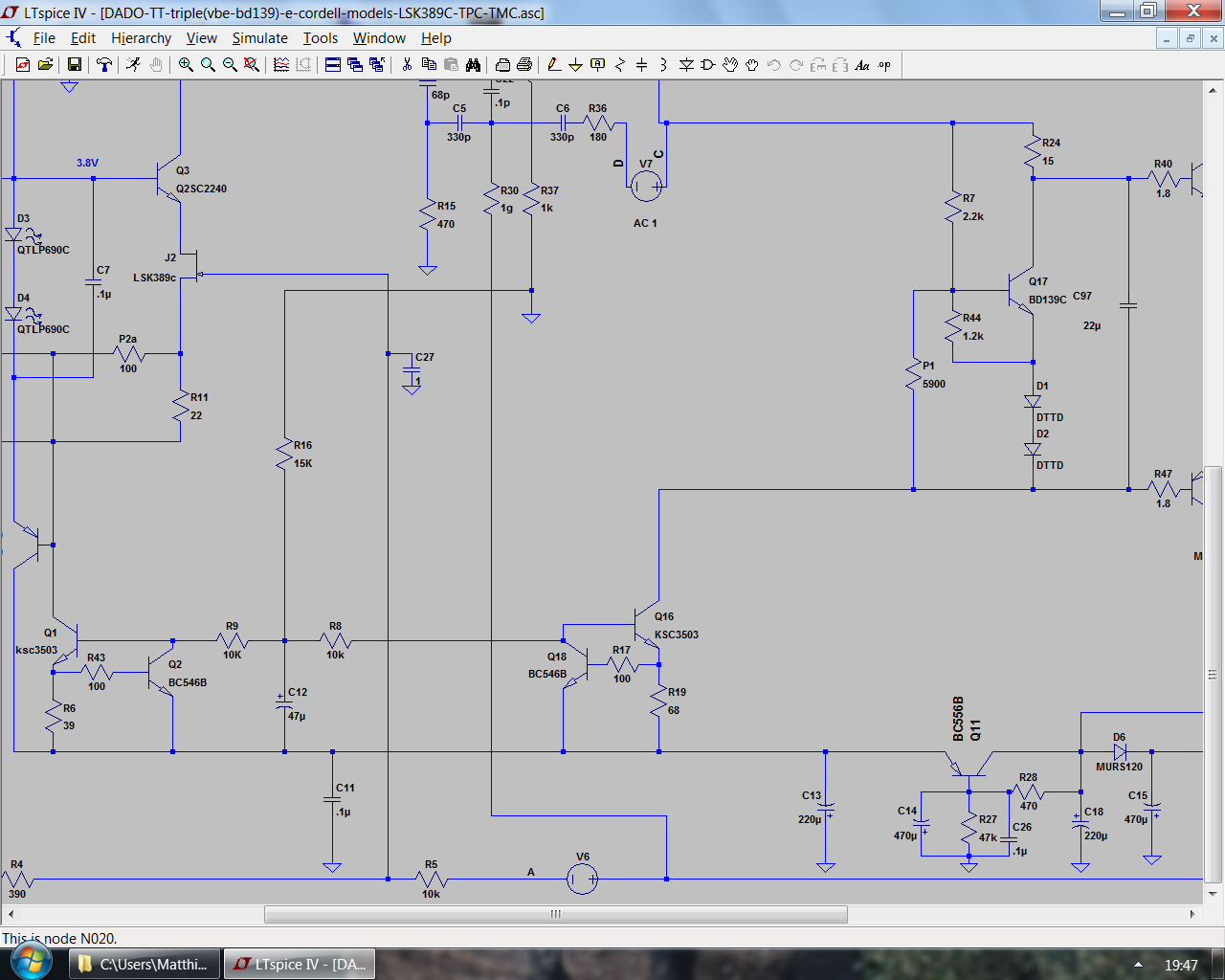The image size is (1225, 980).
Task: Click the horizontal scrollbar right arrow
Action: pos(1192,914)
